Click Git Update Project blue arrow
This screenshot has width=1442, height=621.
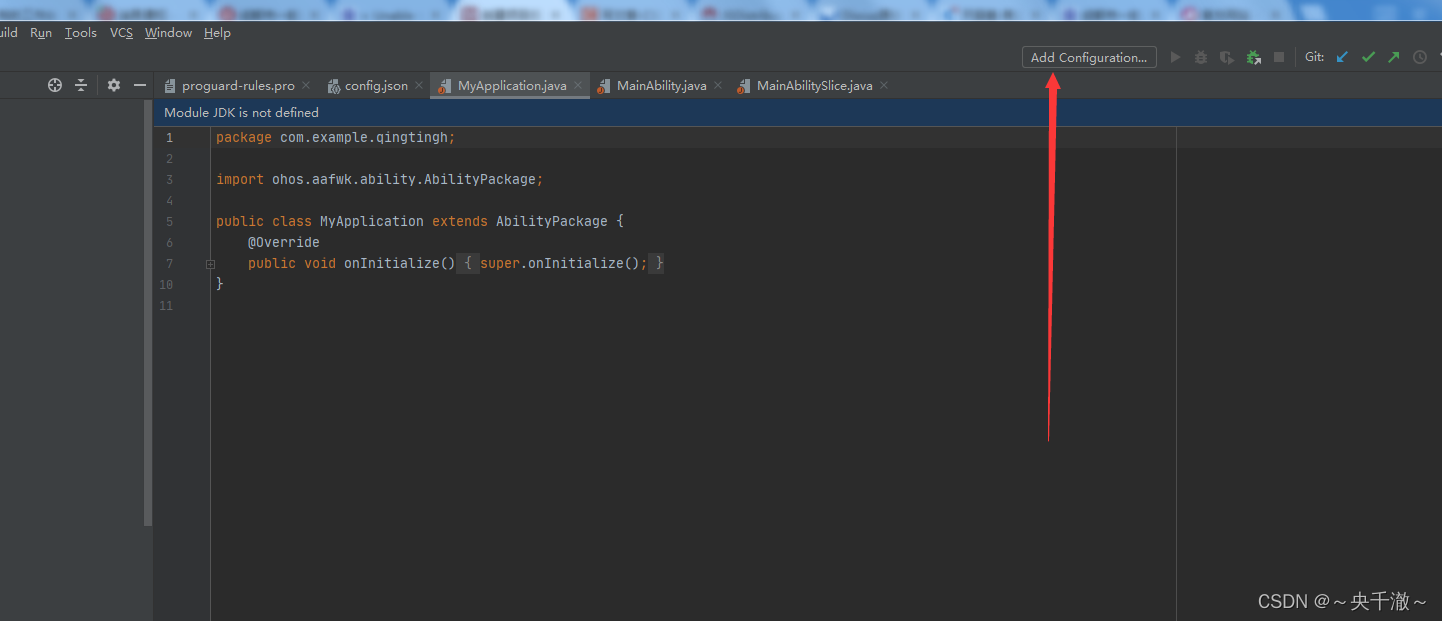point(1342,57)
